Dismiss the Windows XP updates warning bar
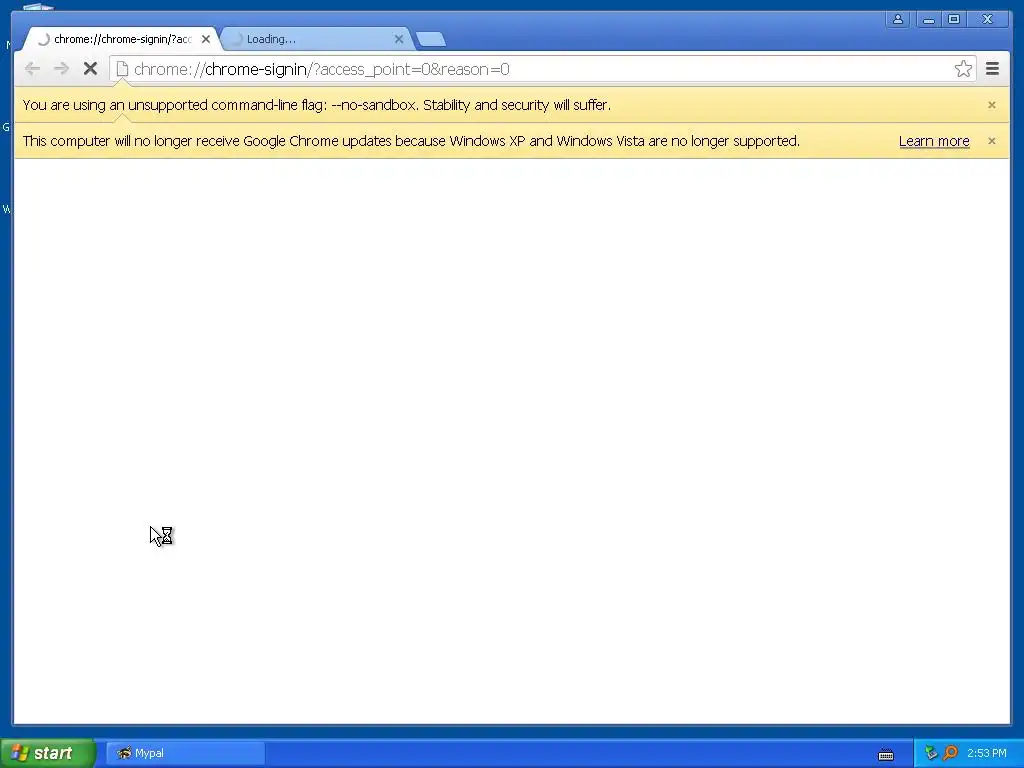This screenshot has height=768, width=1024. pos(991,141)
